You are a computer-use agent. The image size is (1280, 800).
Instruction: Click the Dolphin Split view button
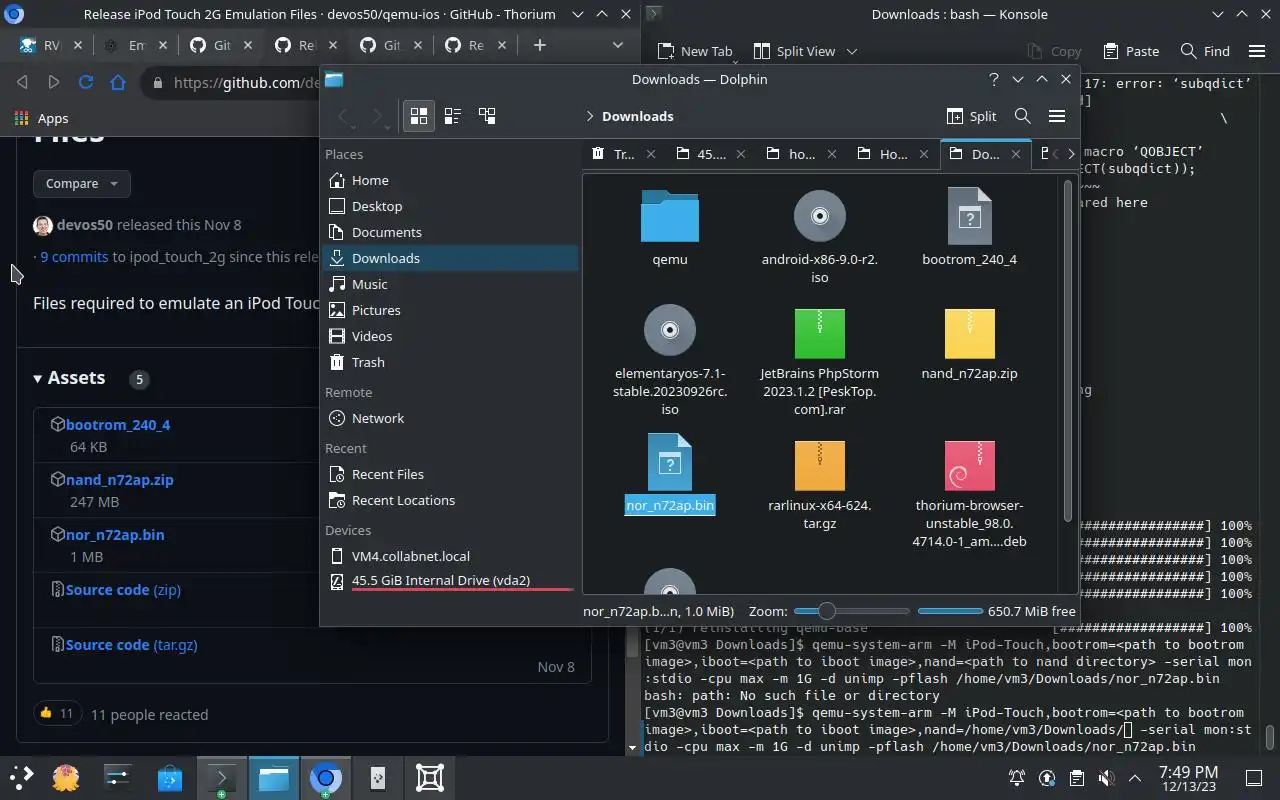(971, 116)
